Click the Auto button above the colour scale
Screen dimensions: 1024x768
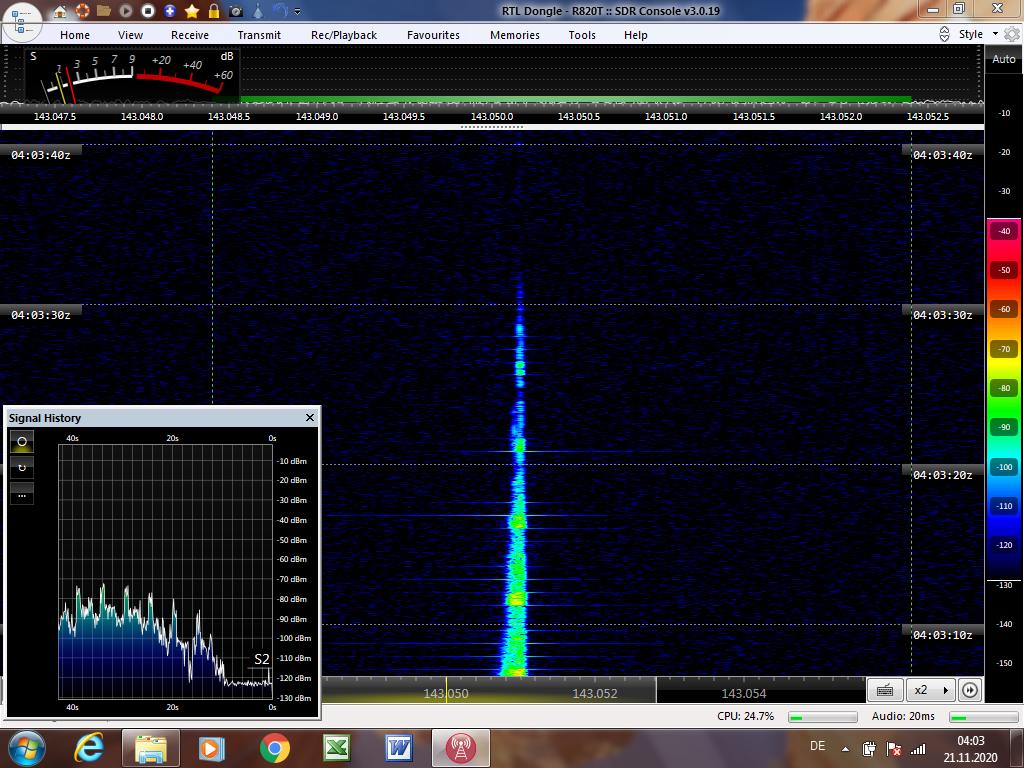(x=1004, y=59)
